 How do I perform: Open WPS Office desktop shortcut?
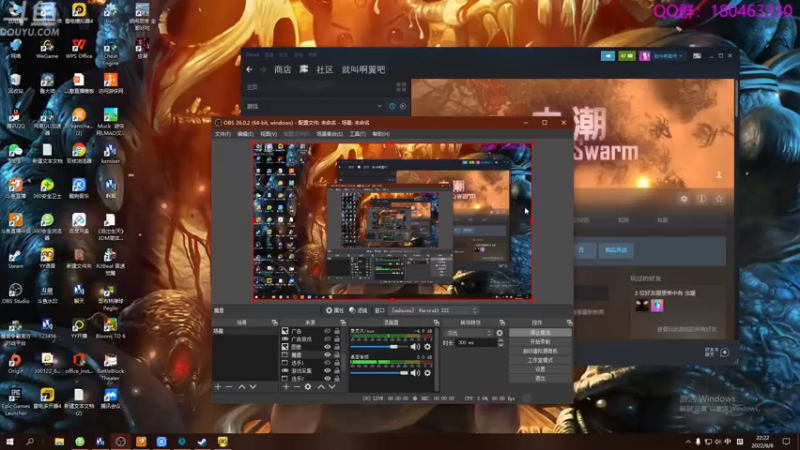coord(79,48)
